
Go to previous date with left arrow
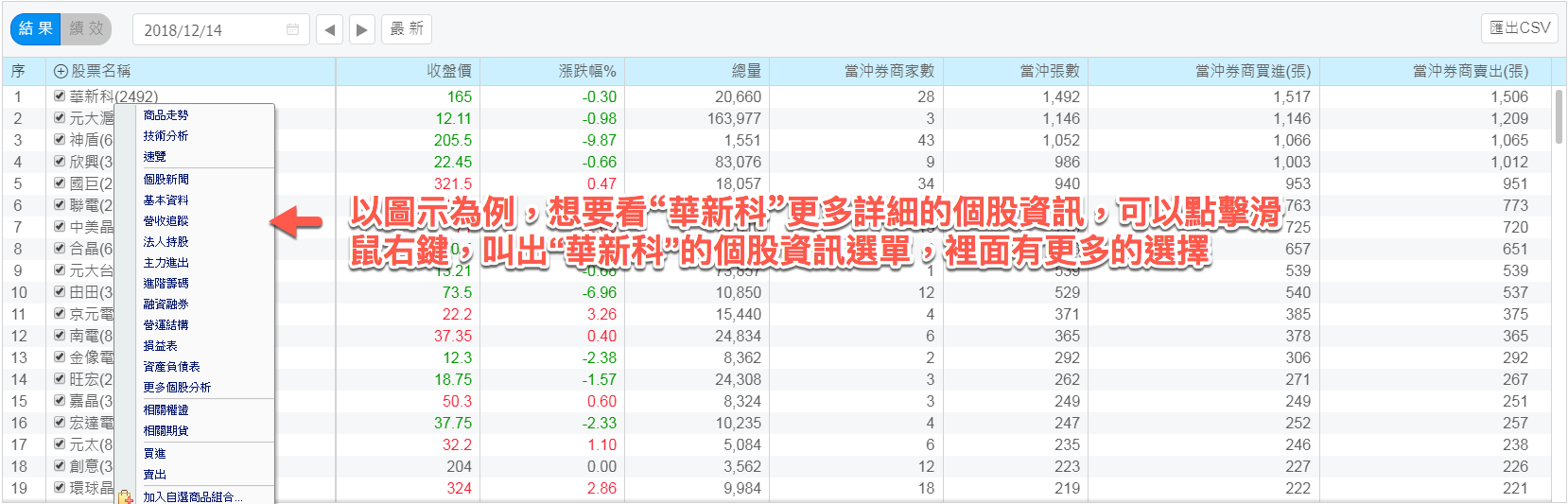(329, 29)
